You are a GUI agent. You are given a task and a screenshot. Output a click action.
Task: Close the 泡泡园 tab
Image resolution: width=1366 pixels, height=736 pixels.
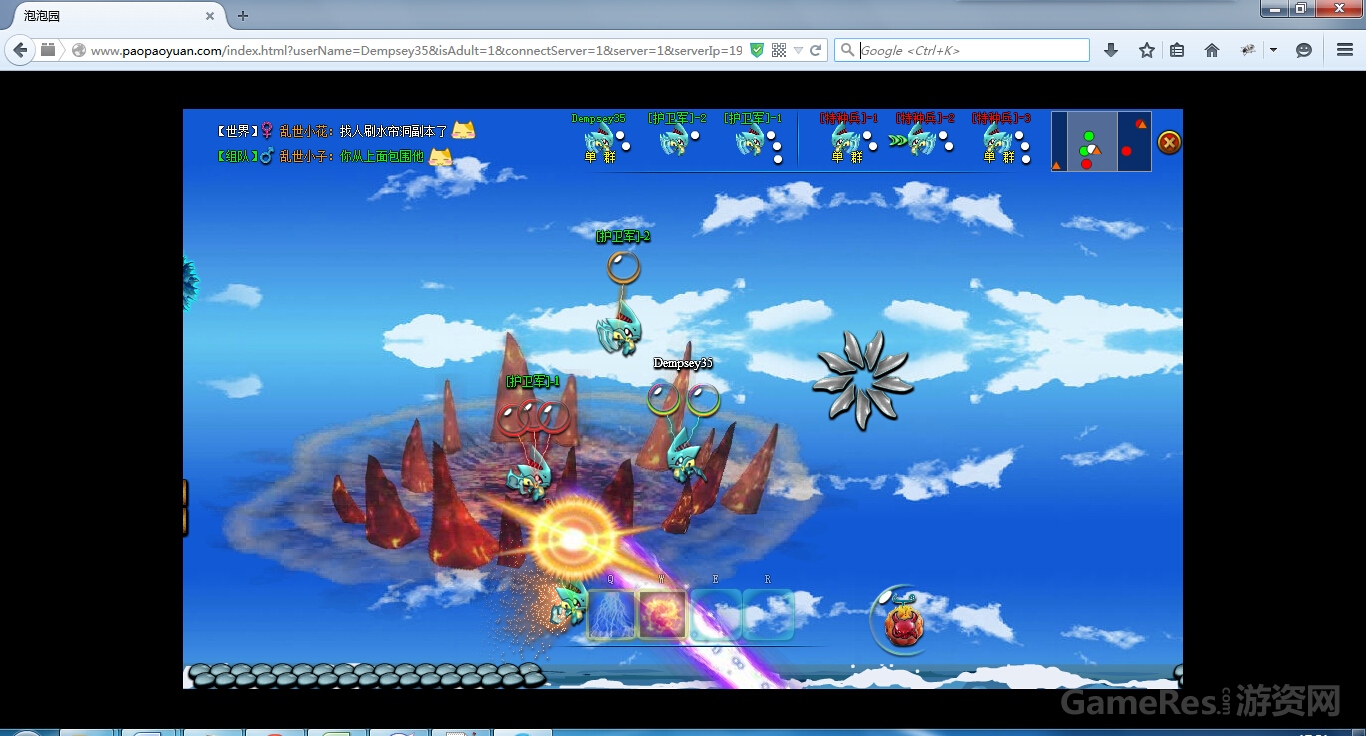[x=210, y=16]
